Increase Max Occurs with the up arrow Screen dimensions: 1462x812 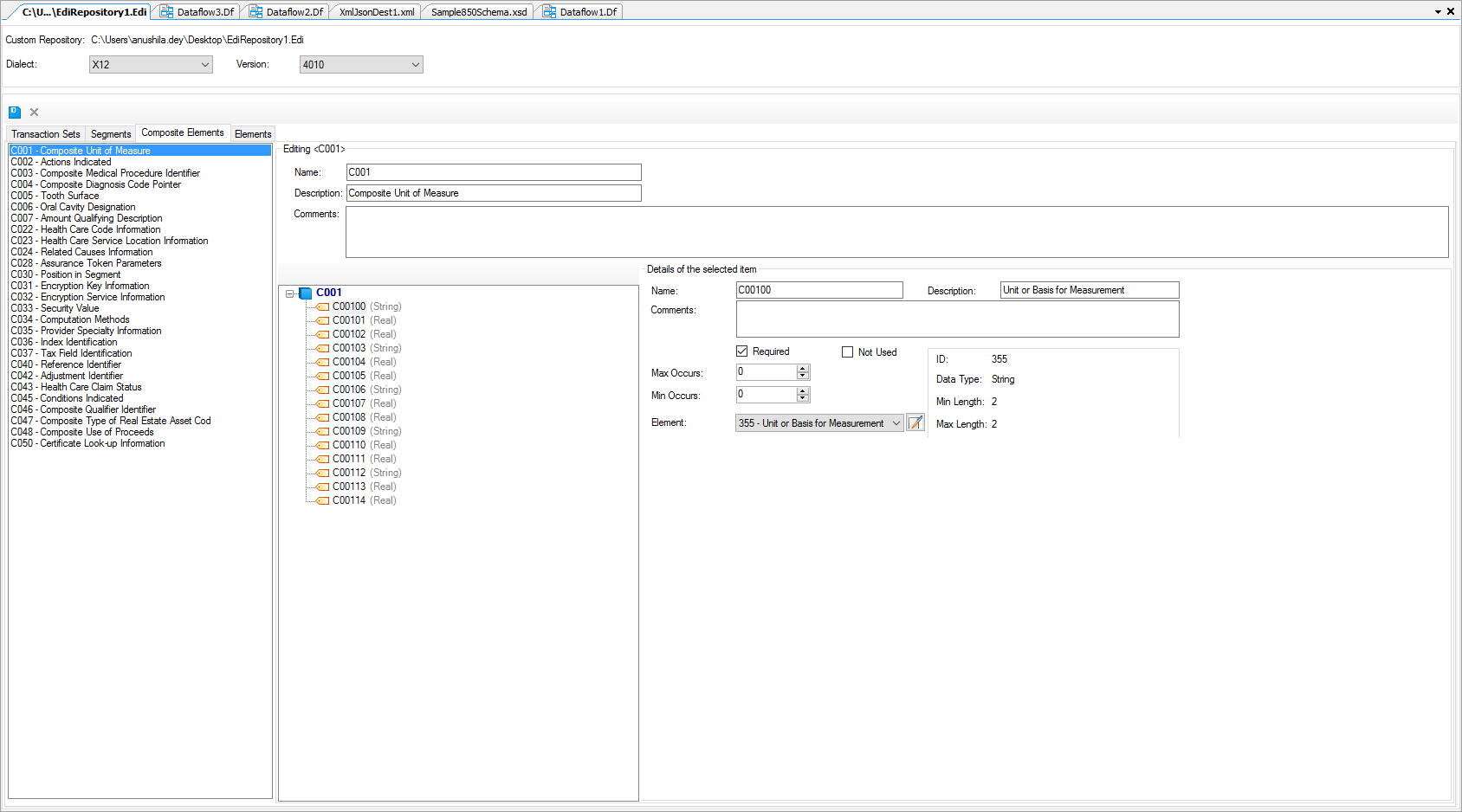click(x=803, y=368)
